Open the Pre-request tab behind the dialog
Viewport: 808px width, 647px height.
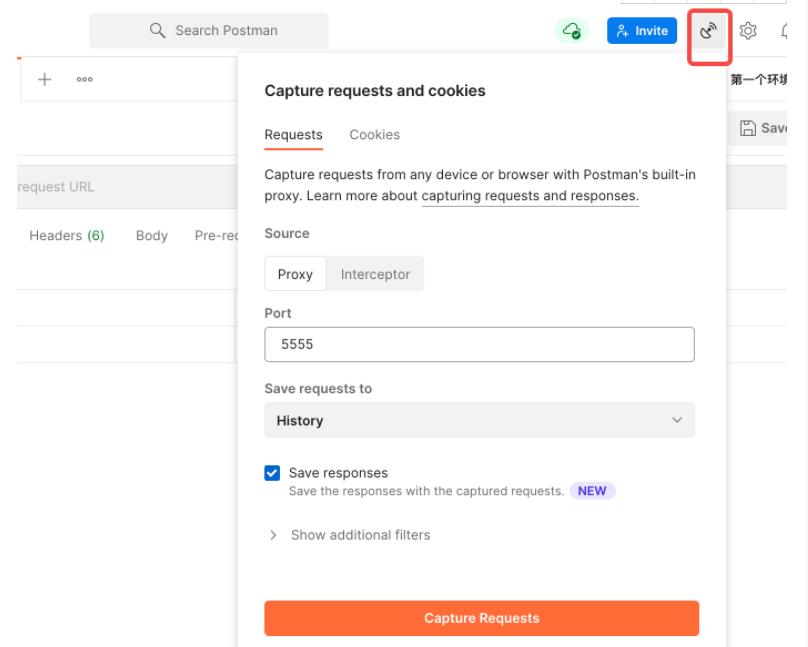pyautogui.click(x=216, y=236)
